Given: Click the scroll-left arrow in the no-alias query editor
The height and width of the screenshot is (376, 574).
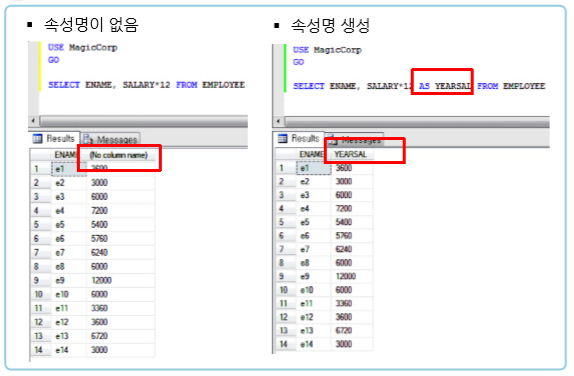Looking at the screenshot, I should (x=34, y=120).
